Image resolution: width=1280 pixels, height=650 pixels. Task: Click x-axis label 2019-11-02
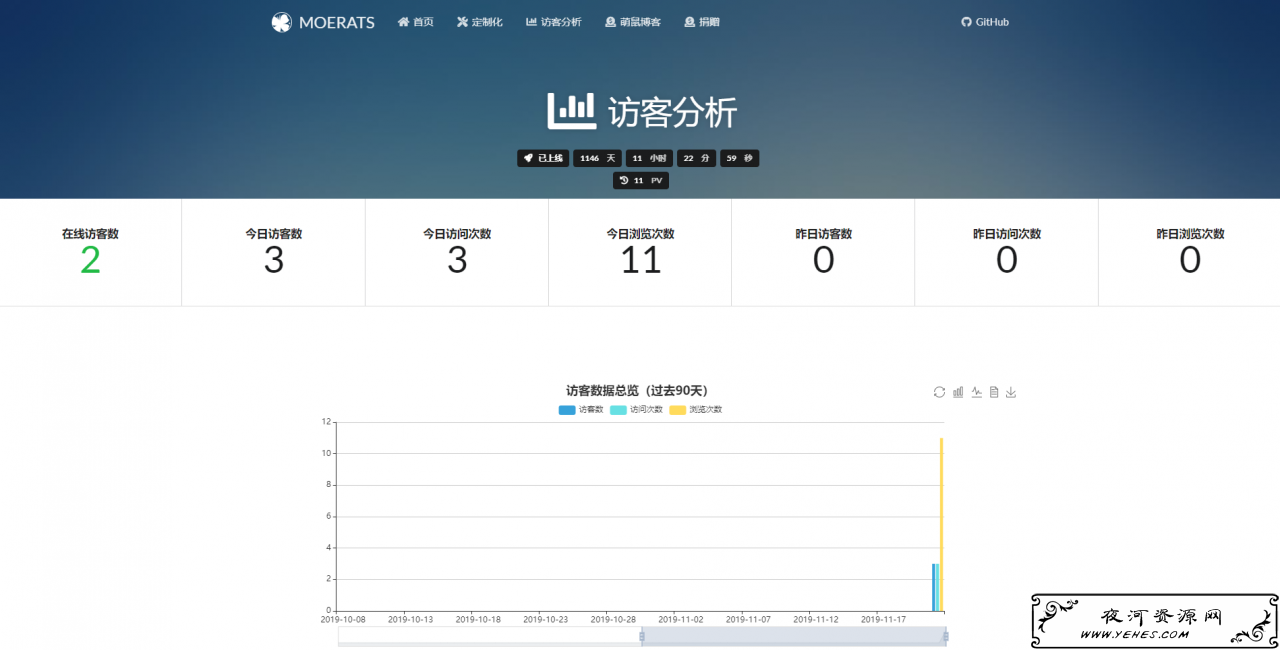[680, 620]
